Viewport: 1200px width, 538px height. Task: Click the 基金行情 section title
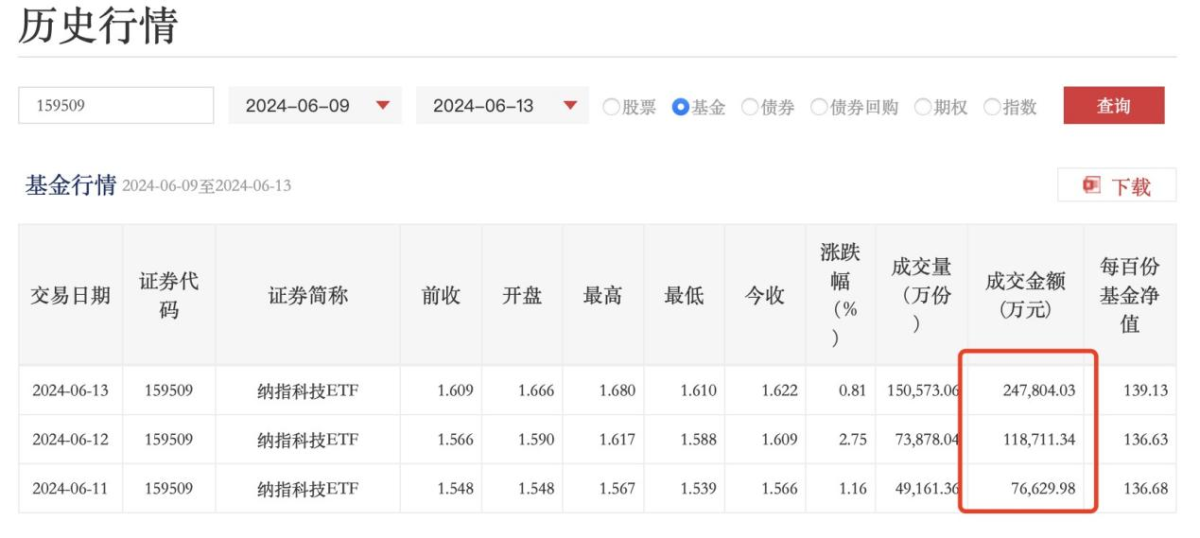(70, 186)
